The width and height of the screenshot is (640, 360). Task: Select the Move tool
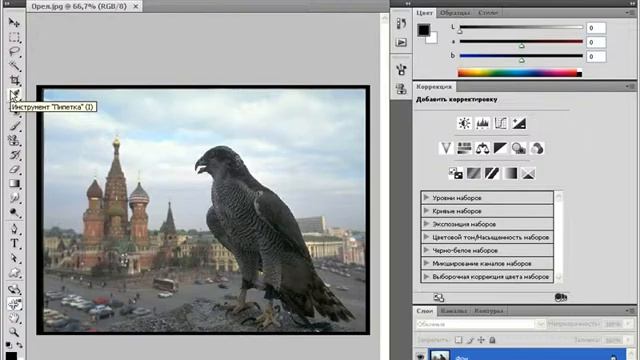14,22
